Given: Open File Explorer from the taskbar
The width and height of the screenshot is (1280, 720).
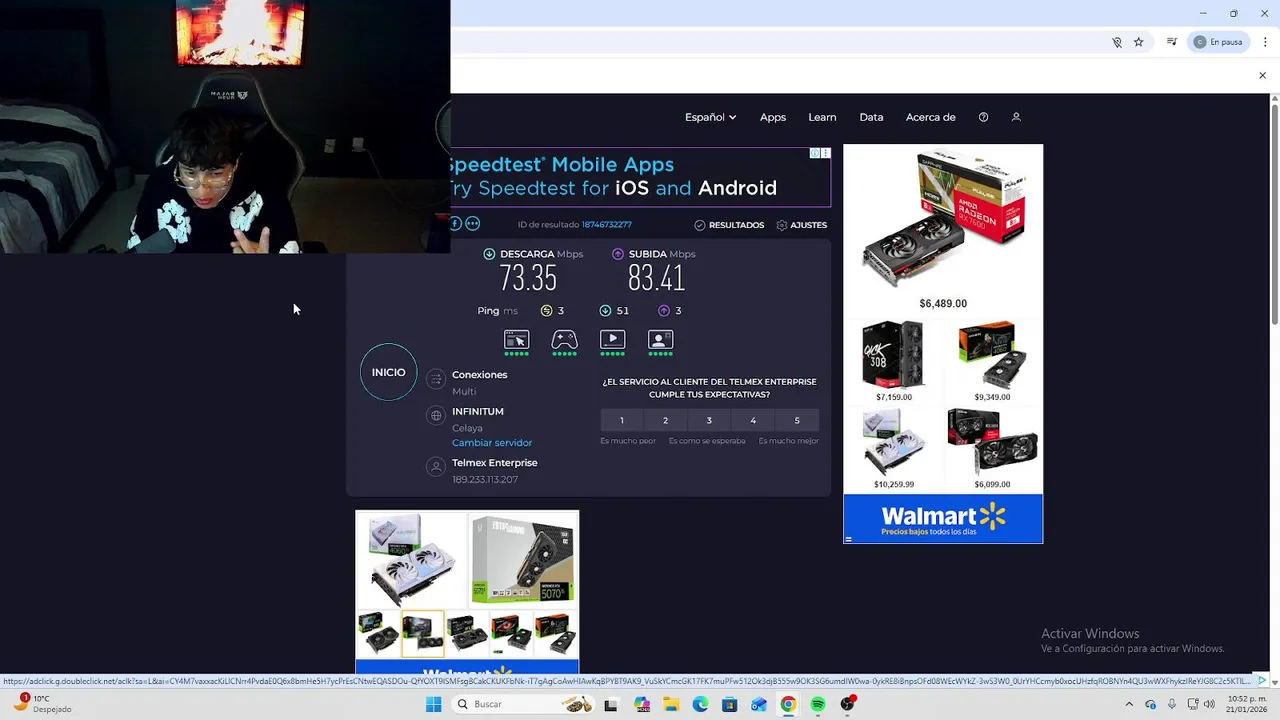Looking at the screenshot, I should tap(670, 704).
